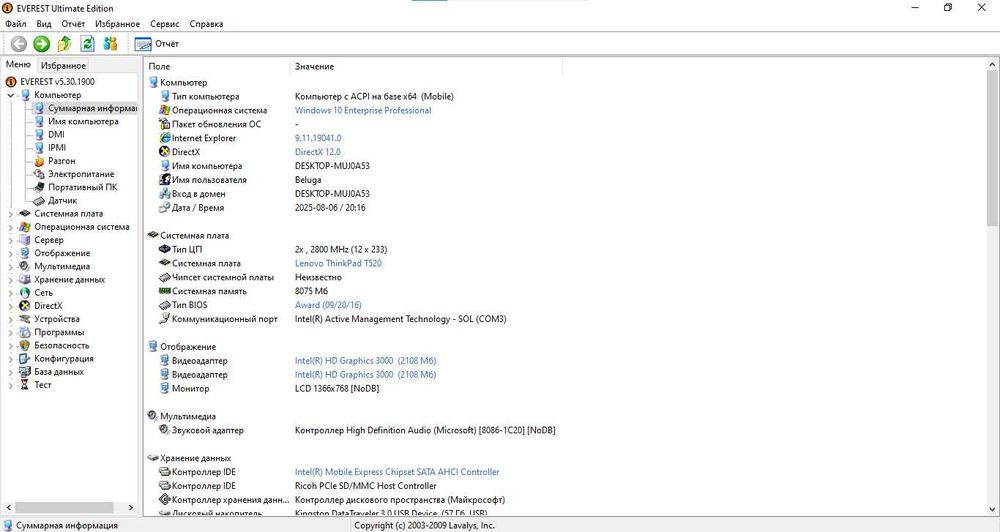Click the База данных icon

pyautogui.click(x=25, y=371)
